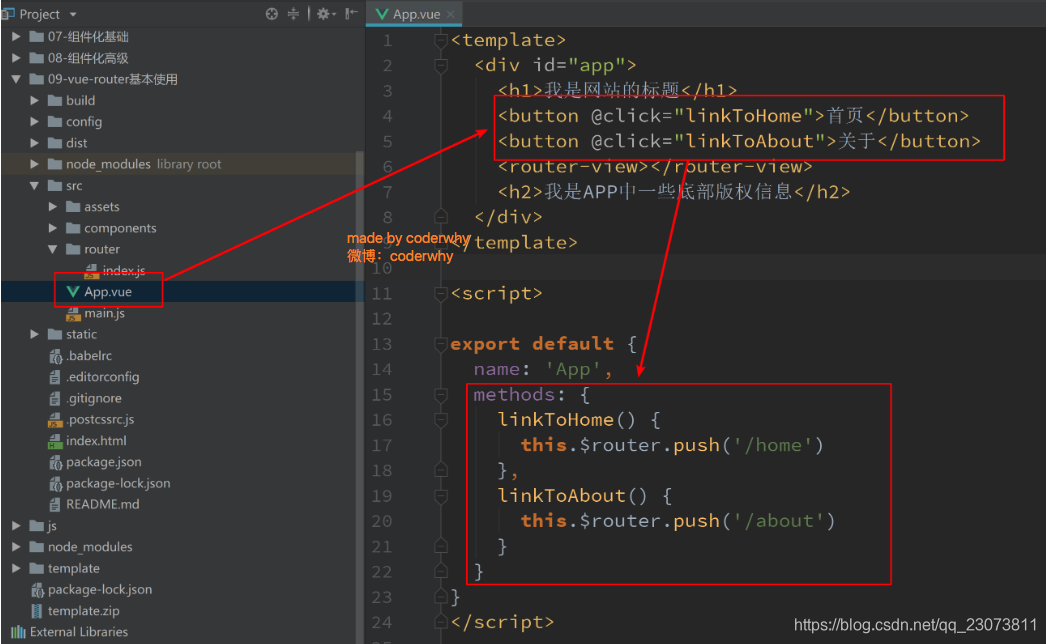Collapse the router folder
This screenshot has width=1046, height=644.
tap(52, 249)
